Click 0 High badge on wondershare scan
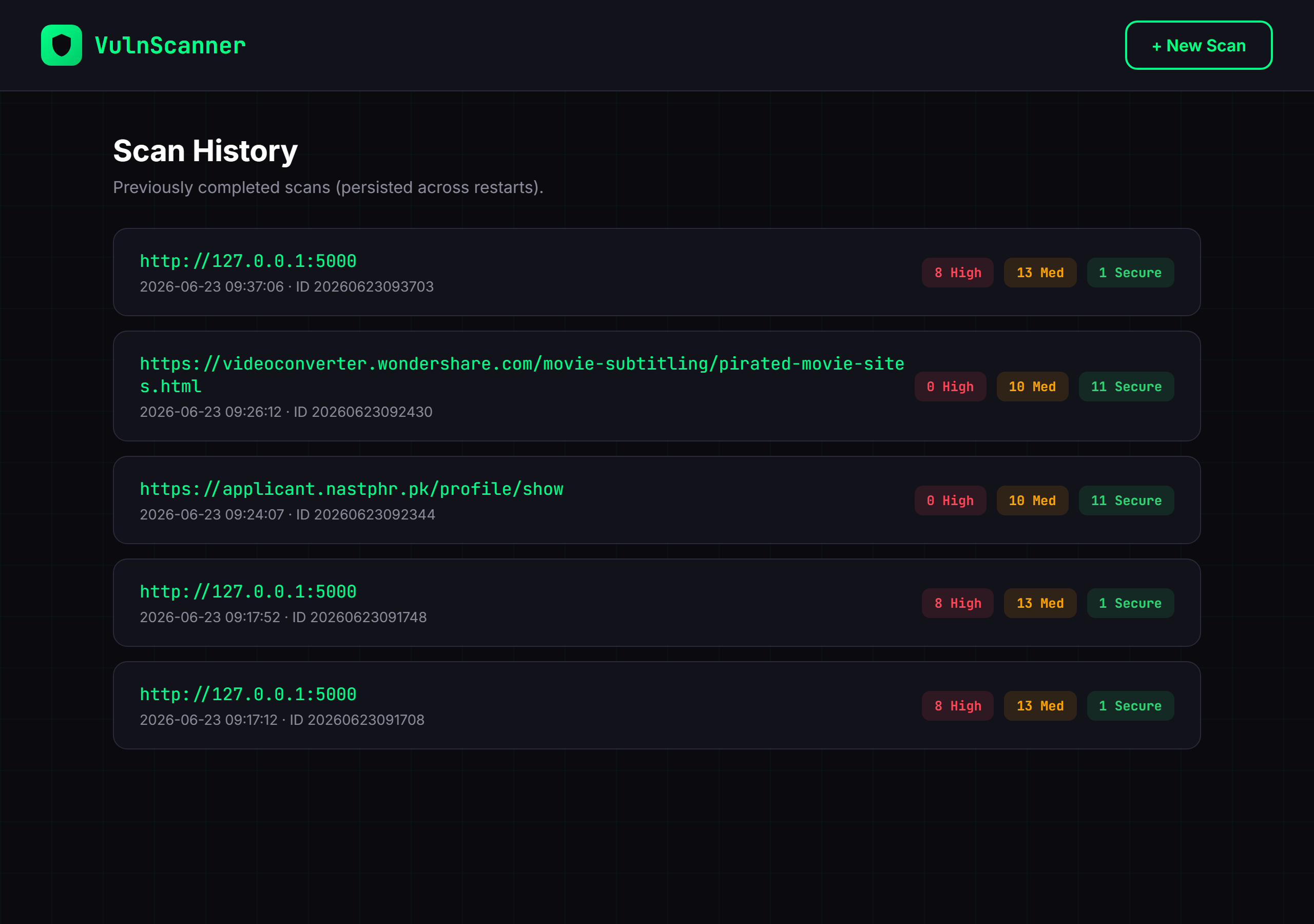Screen dimensions: 1314x924 [x=950, y=387]
